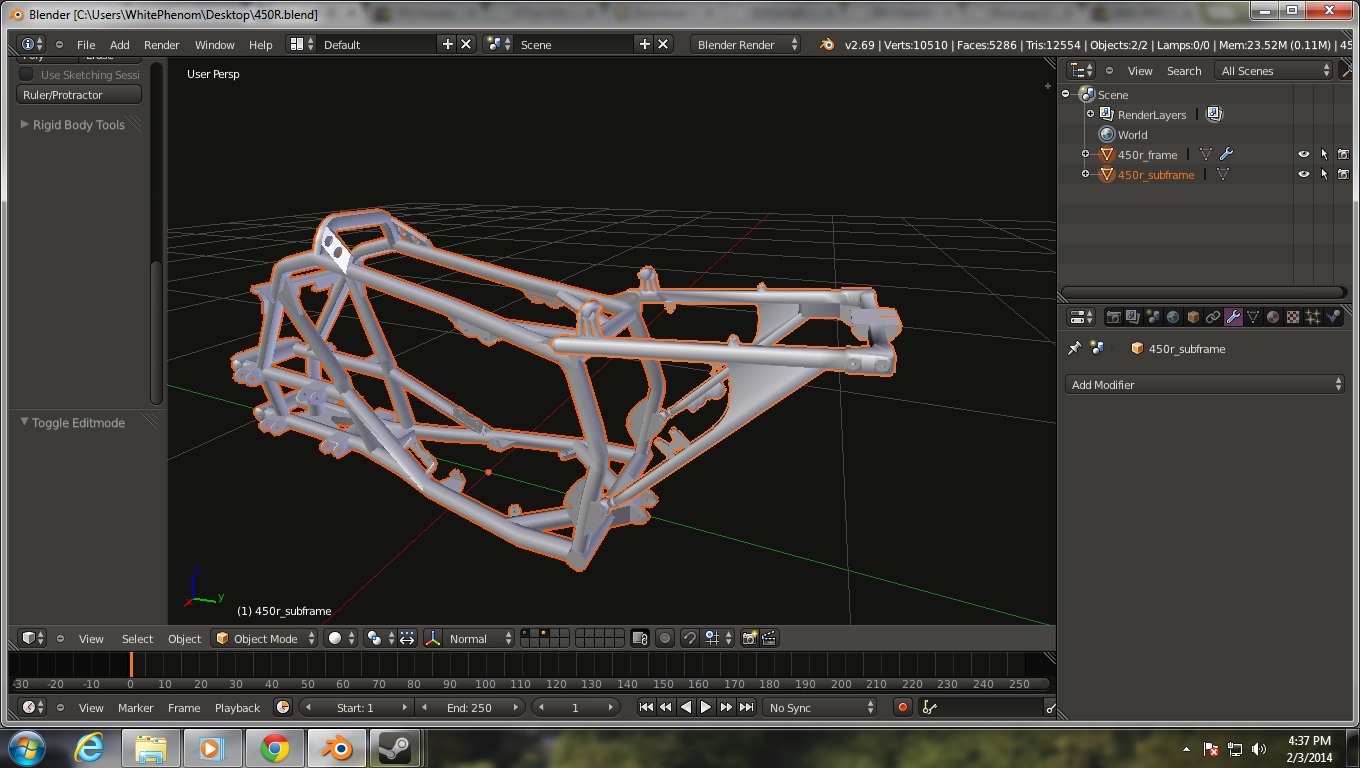The image size is (1360, 768).
Task: Toggle proportional editing circle button
Action: [665, 638]
